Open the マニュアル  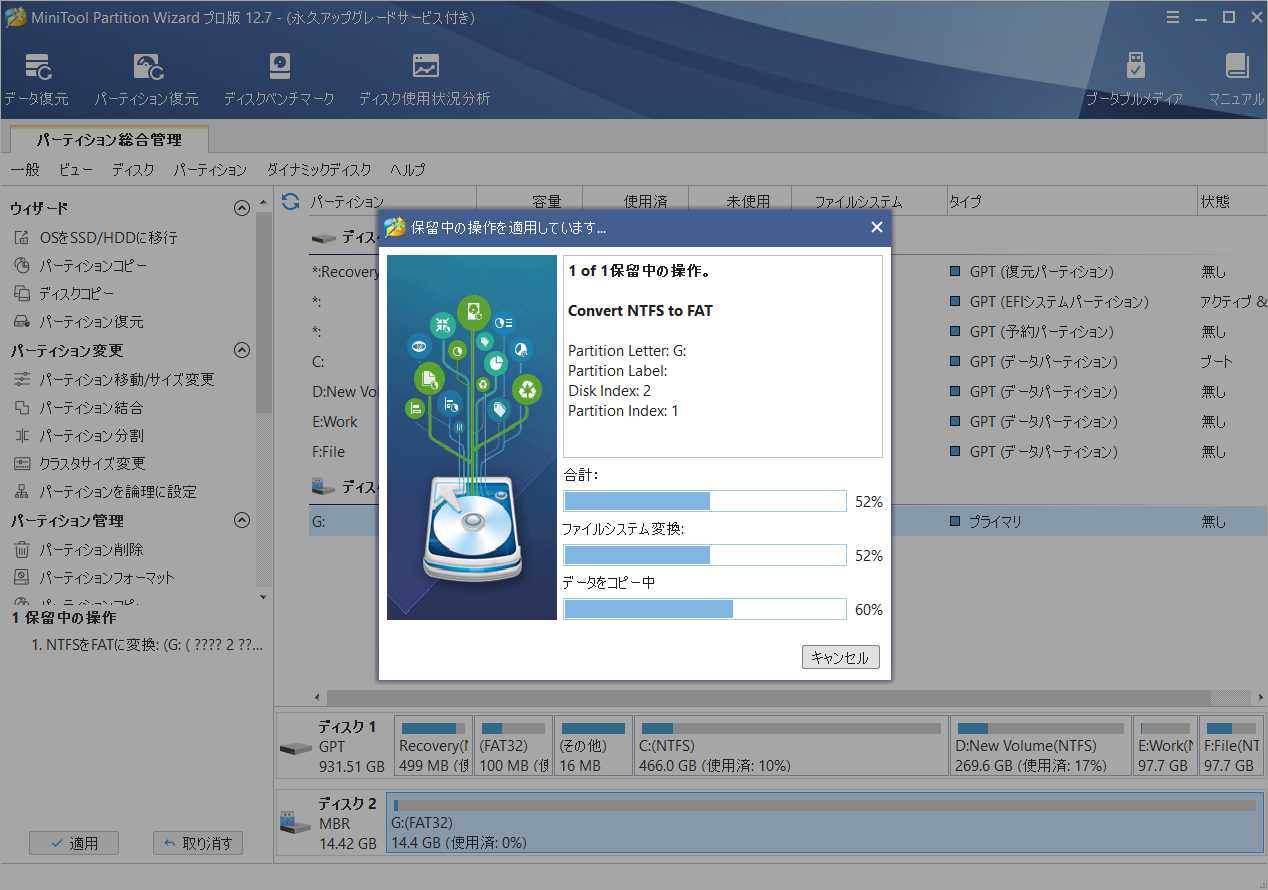[x=1236, y=79]
